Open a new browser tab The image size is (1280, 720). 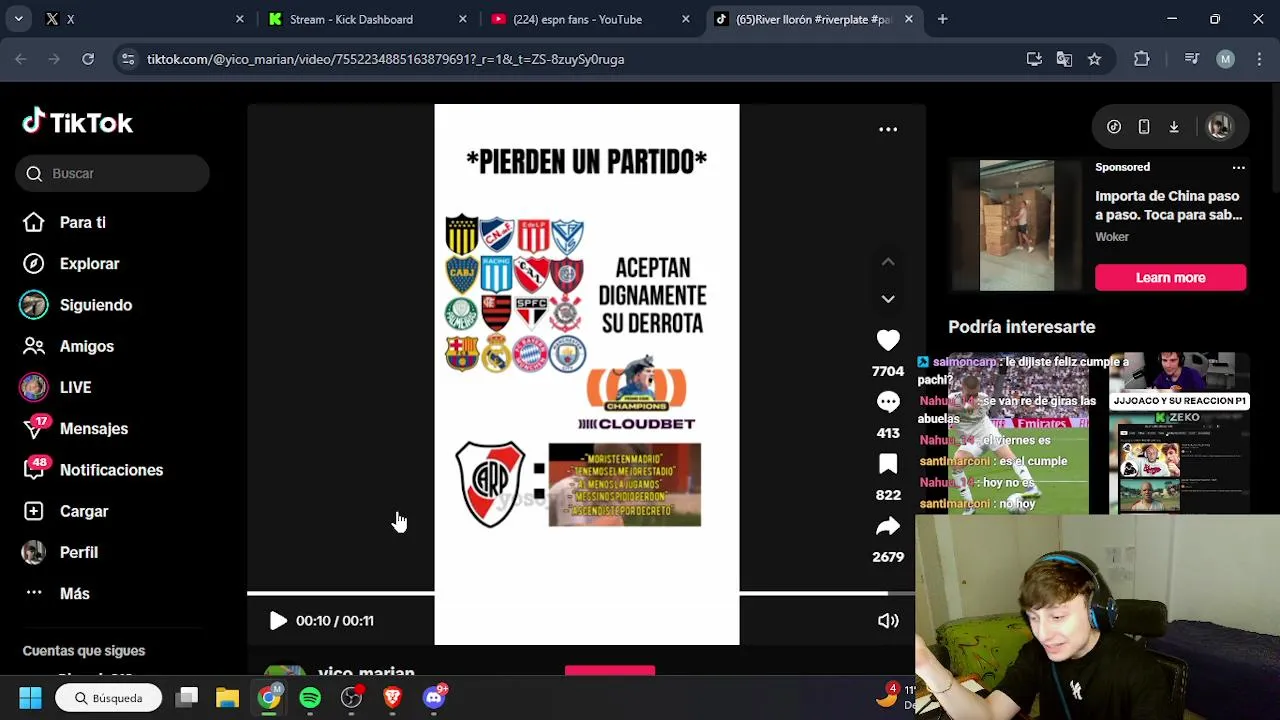point(942,19)
